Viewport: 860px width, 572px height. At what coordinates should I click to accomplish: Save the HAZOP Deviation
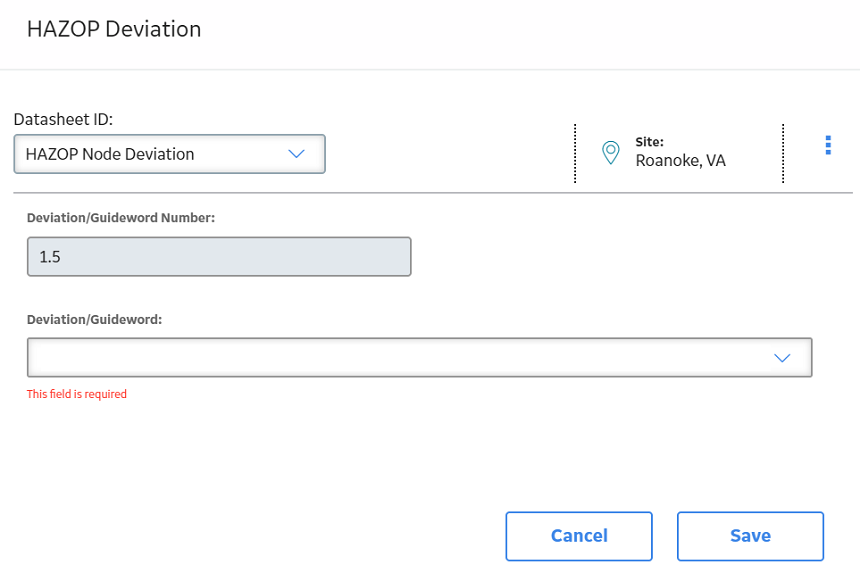click(x=750, y=536)
